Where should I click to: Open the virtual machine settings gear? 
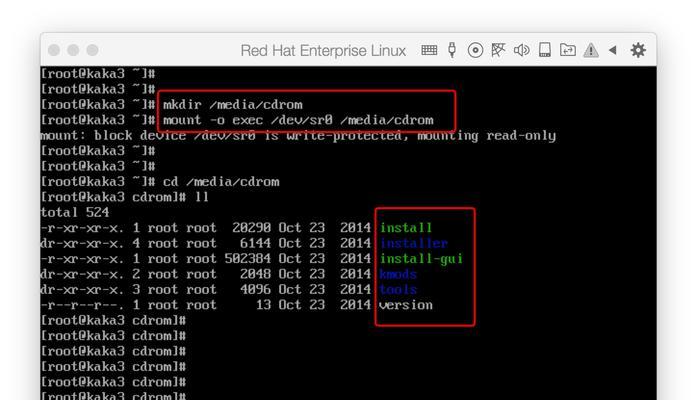[x=638, y=50]
